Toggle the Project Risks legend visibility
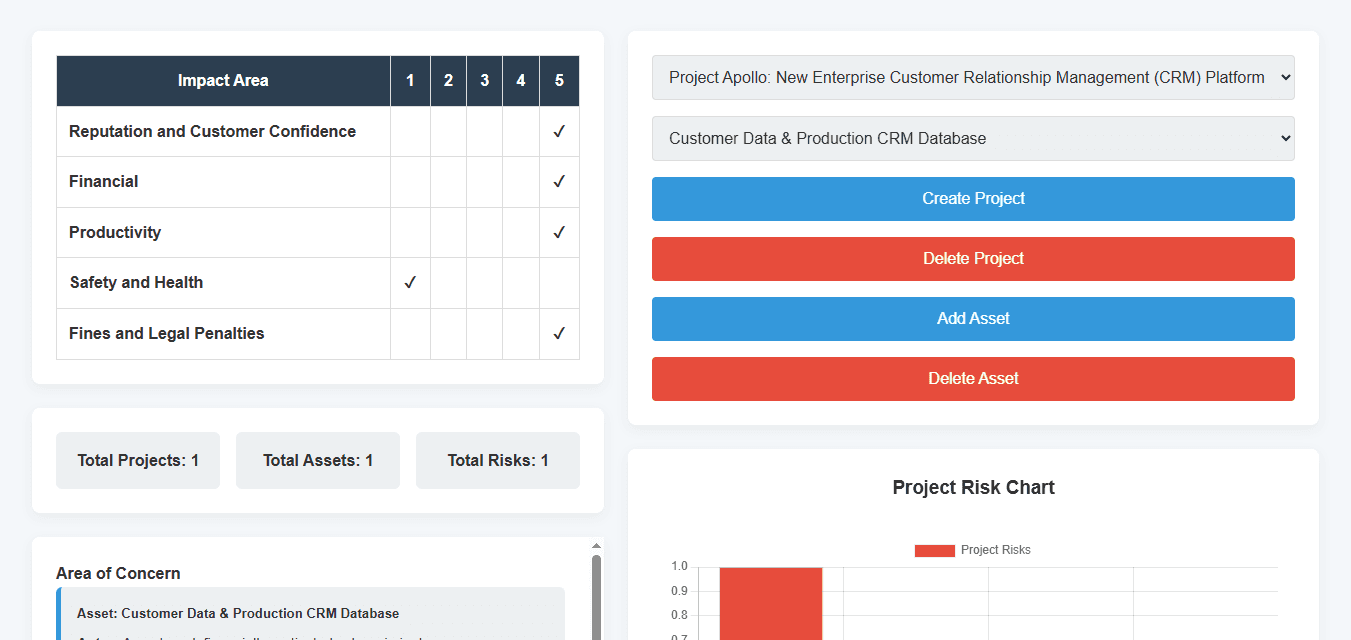Viewport: 1351px width, 640px height. (x=974, y=550)
